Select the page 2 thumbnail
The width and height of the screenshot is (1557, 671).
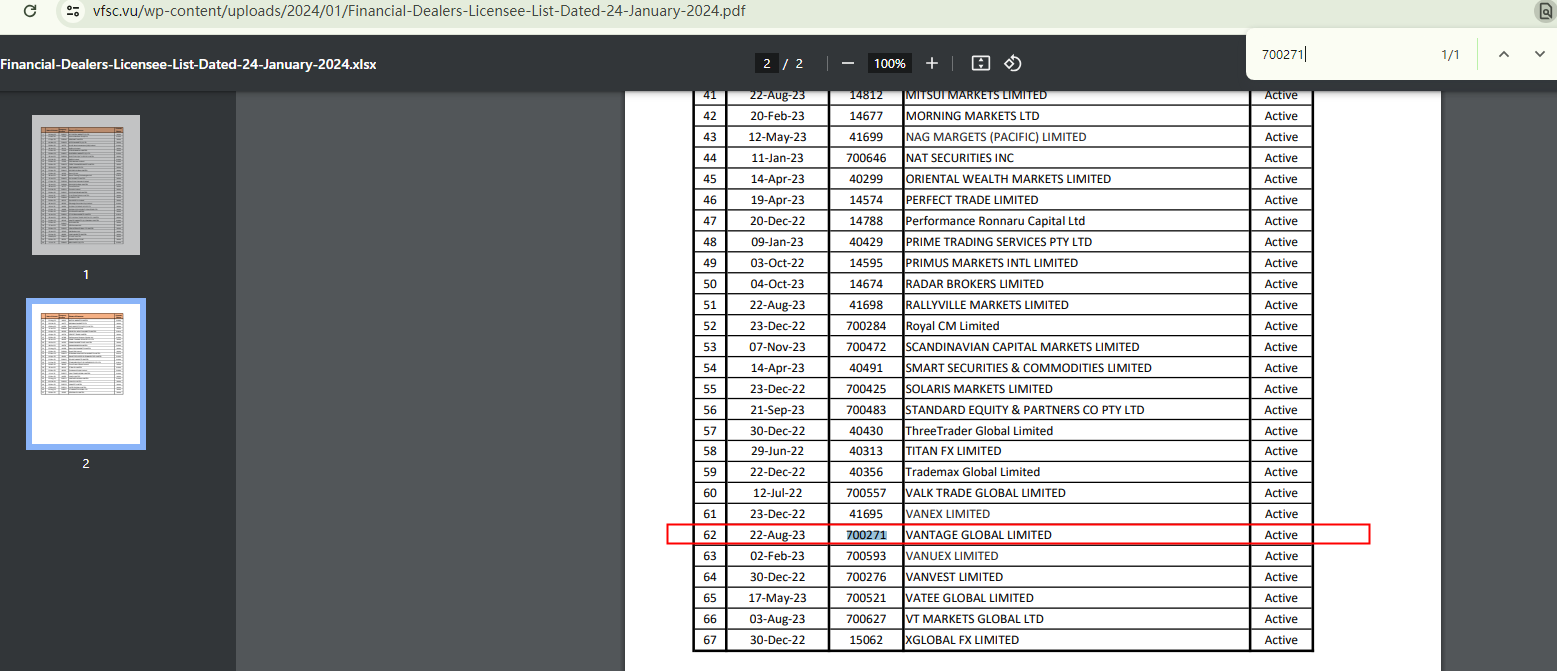point(86,373)
